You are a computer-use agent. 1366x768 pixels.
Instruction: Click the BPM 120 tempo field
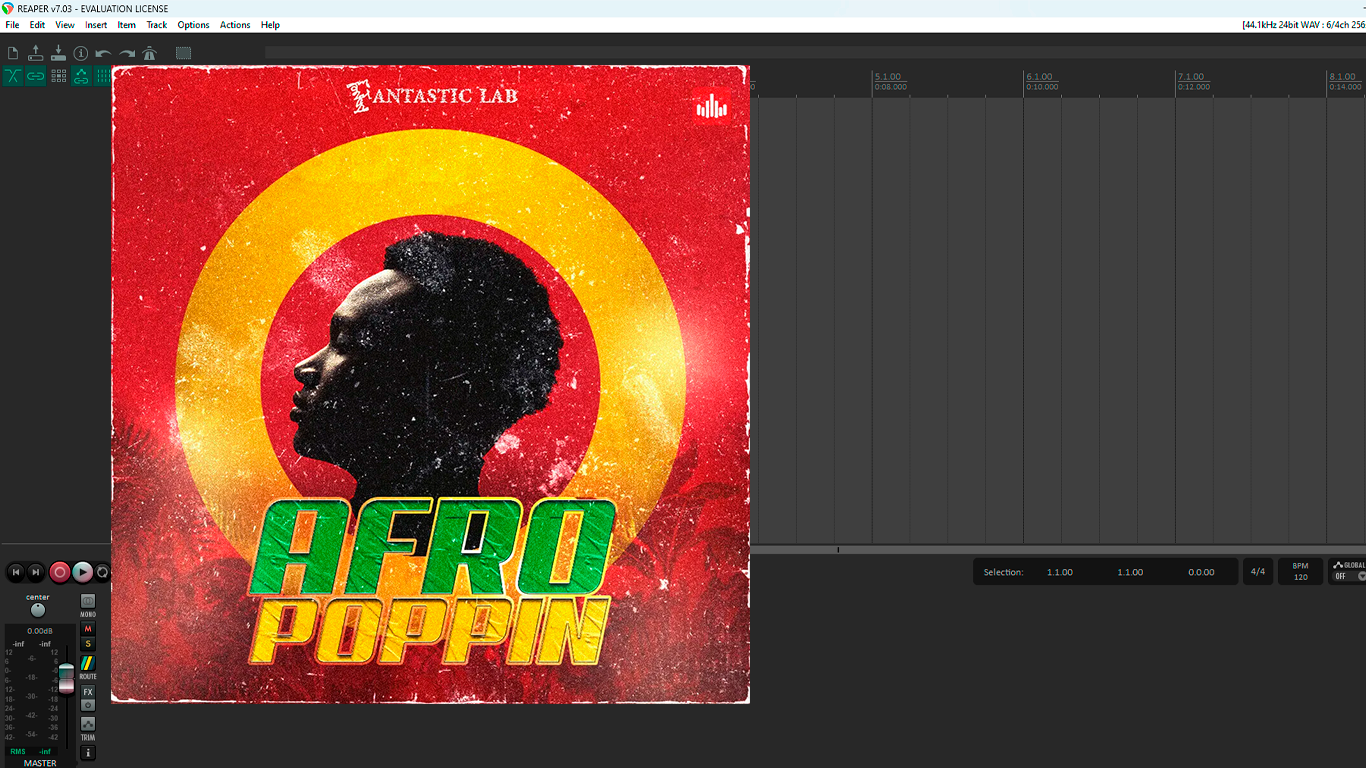(1300, 572)
